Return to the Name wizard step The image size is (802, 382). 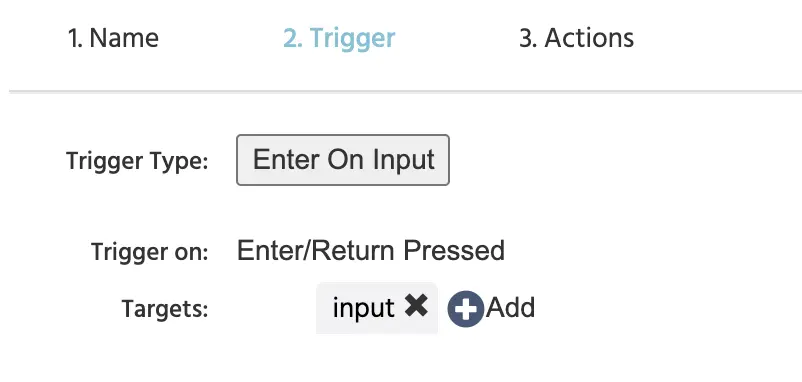pyautogui.click(x=113, y=38)
